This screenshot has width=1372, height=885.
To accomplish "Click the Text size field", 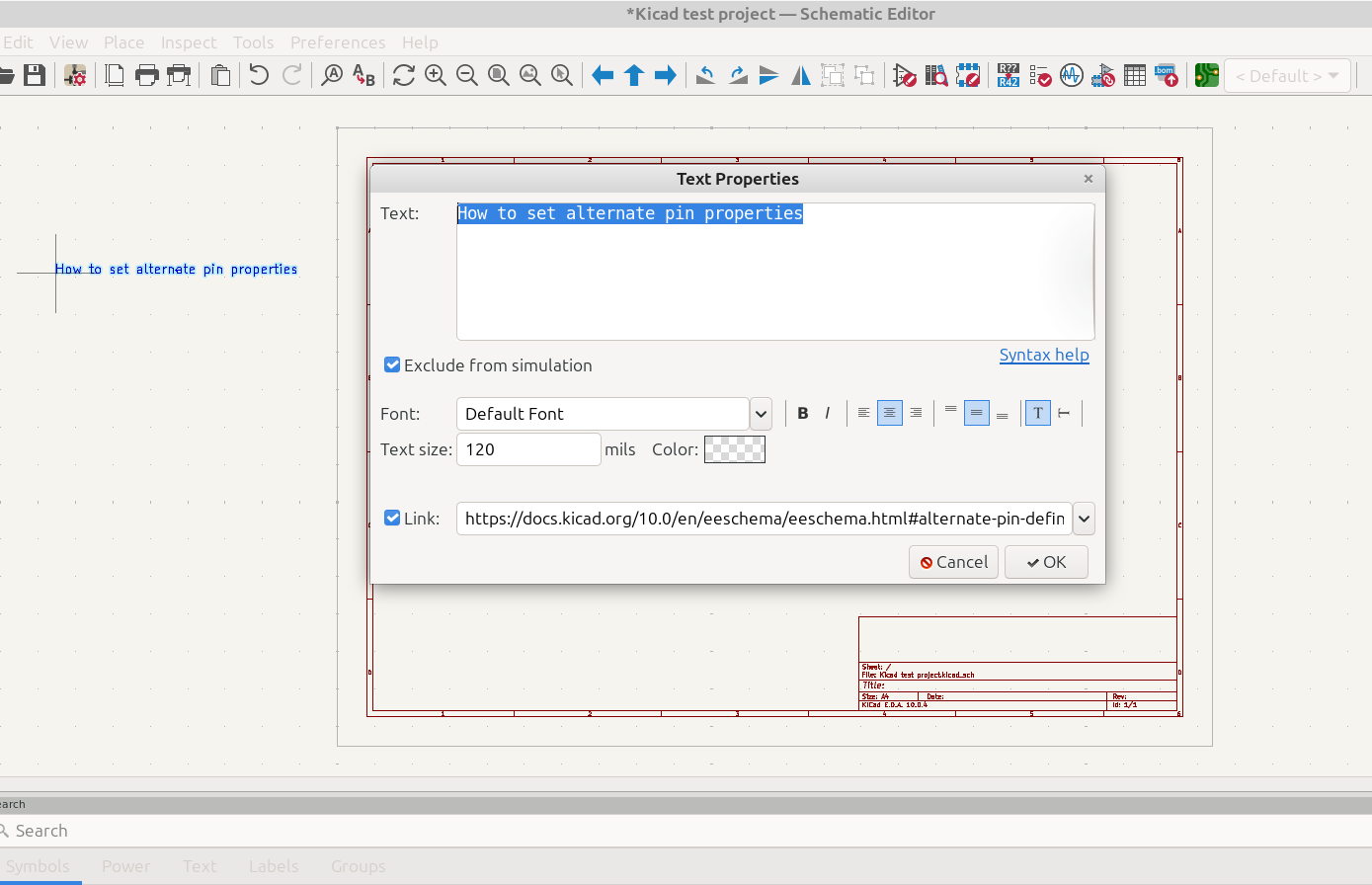I will [x=528, y=449].
